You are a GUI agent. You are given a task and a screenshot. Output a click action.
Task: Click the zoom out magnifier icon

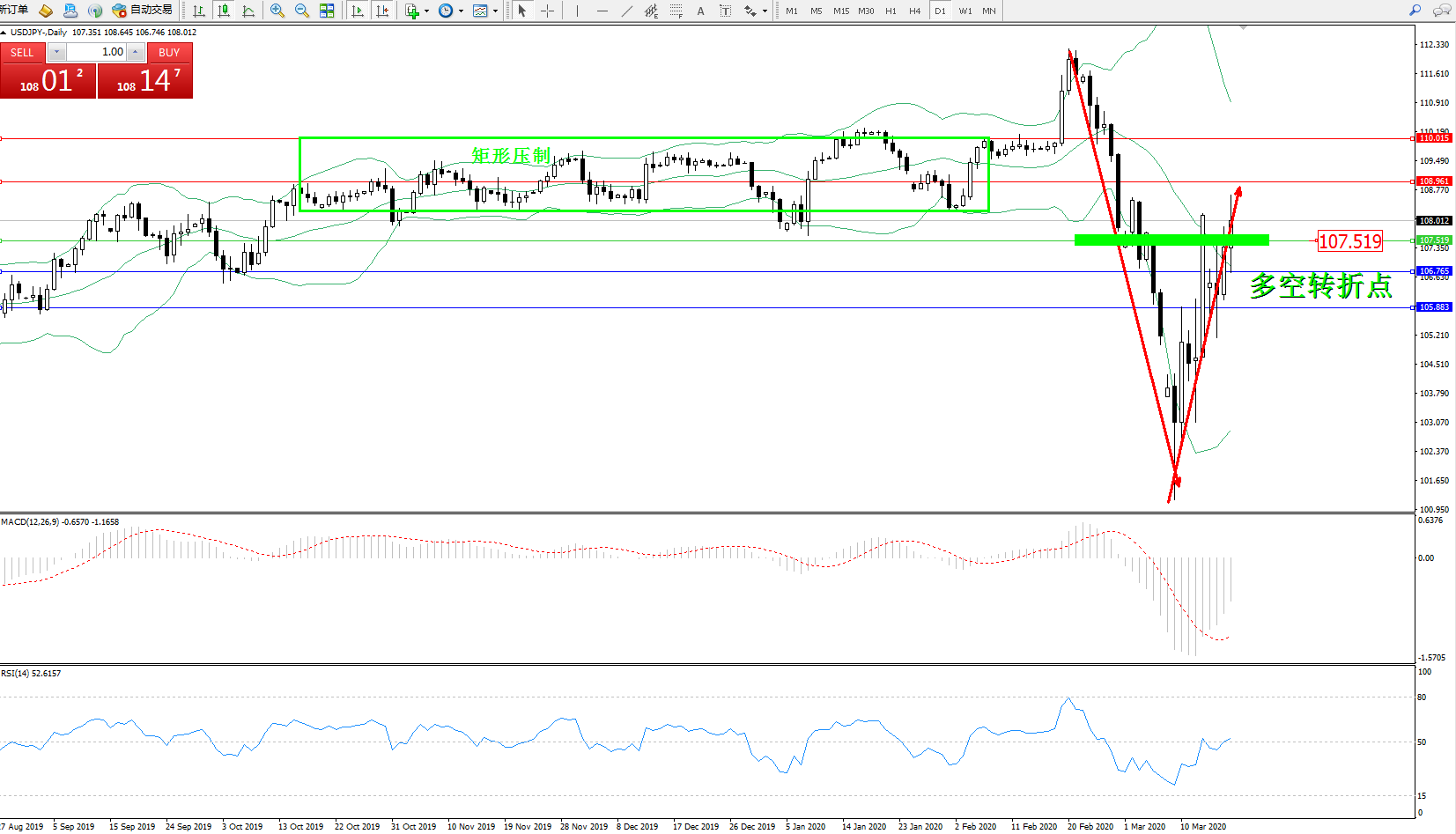(302, 11)
